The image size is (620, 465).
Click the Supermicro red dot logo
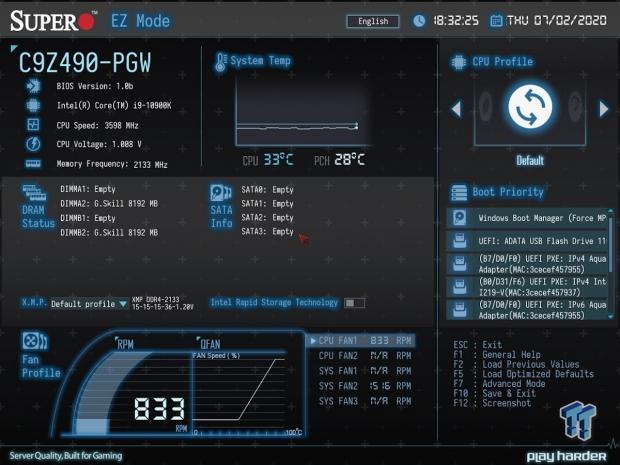point(87,21)
